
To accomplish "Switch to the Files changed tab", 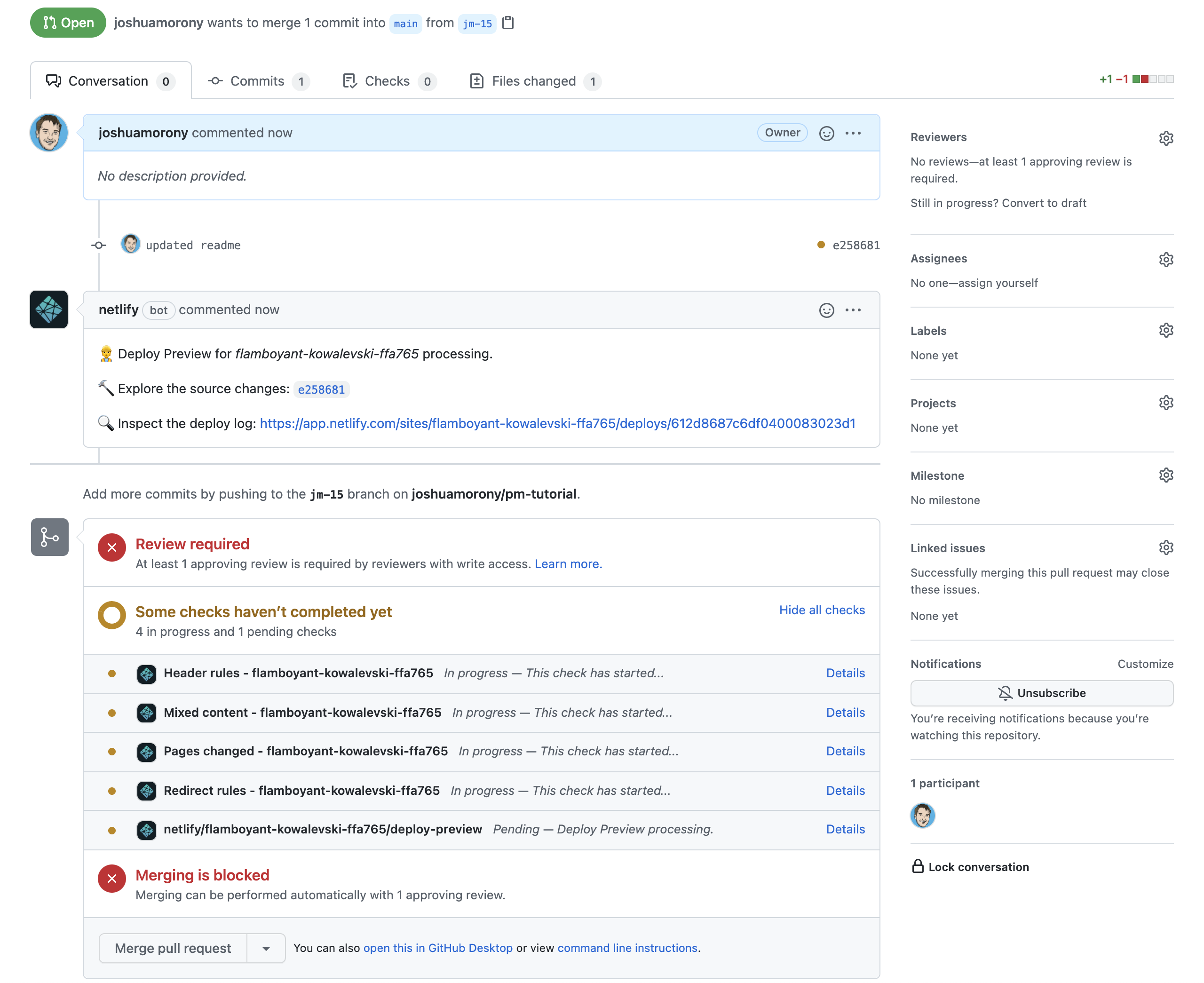I will [536, 81].
